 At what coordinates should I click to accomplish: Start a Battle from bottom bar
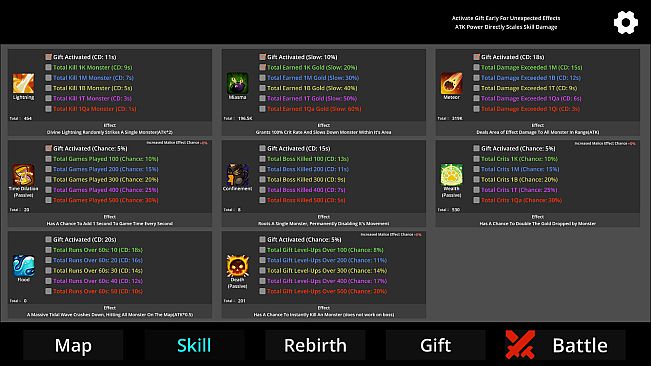[x=565, y=345]
